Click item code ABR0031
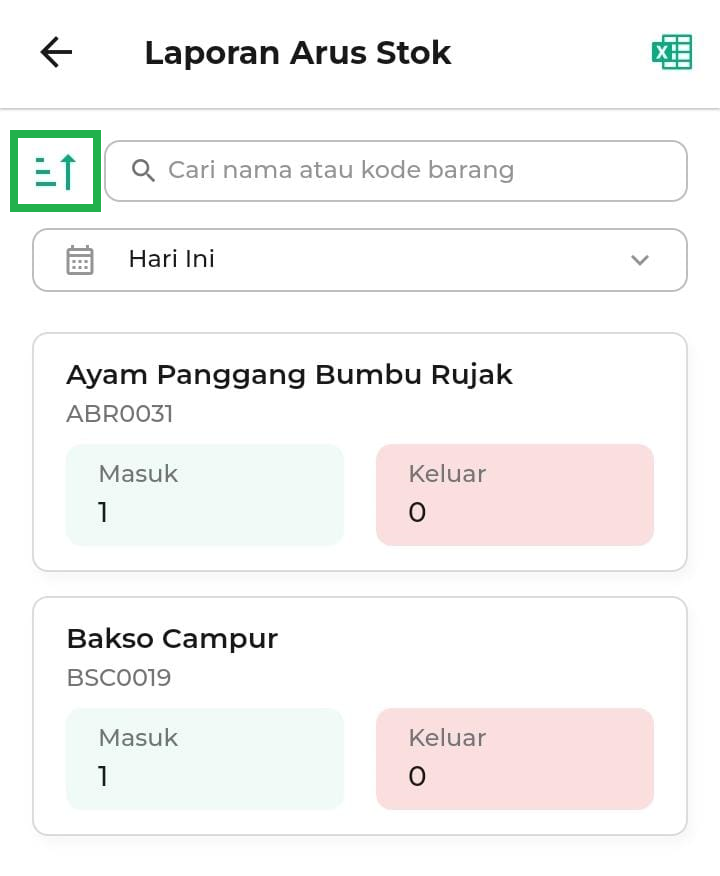Viewport: 720px width, 876px height. point(120,414)
